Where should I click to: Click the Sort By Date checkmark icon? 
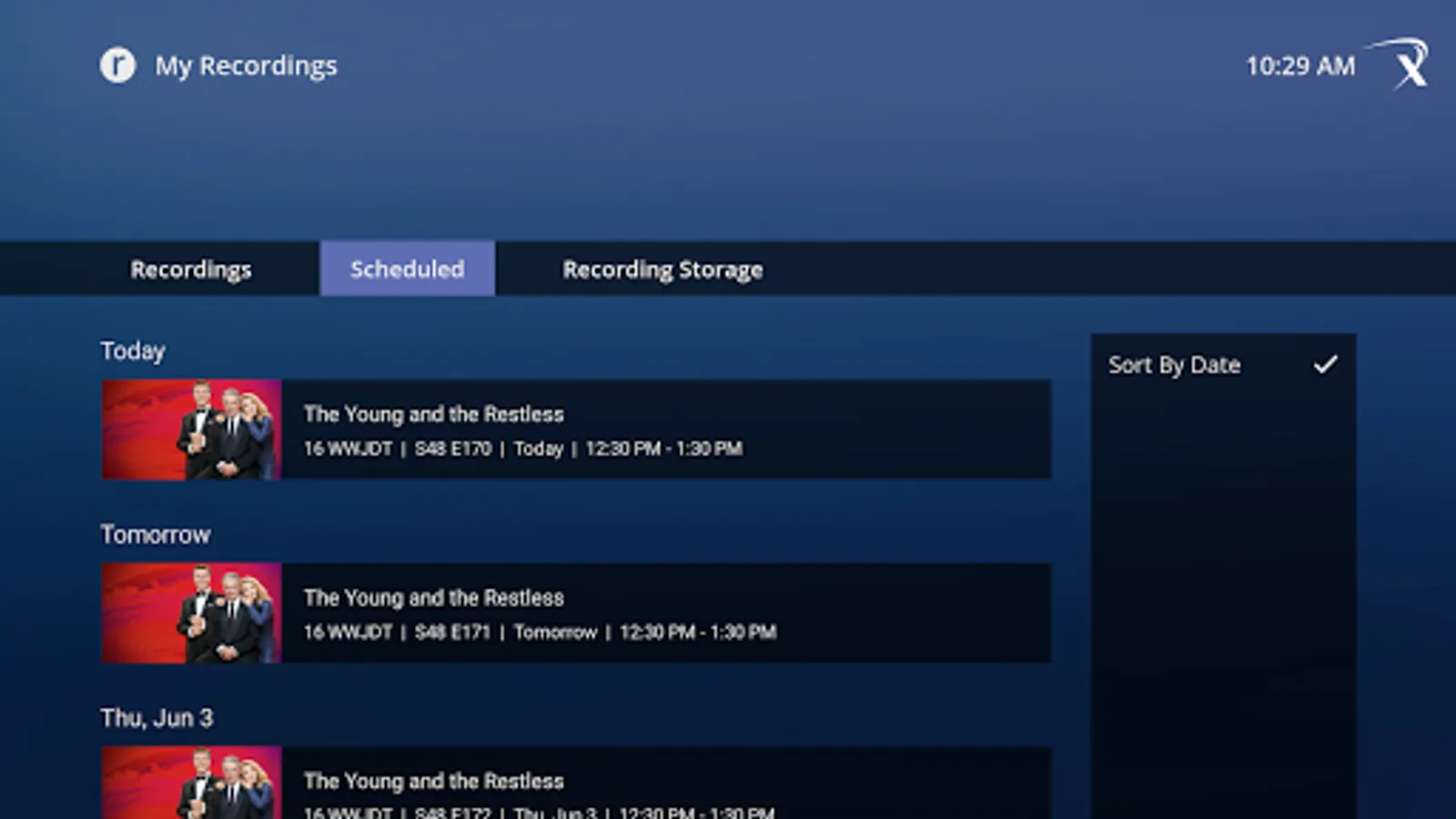(1326, 365)
